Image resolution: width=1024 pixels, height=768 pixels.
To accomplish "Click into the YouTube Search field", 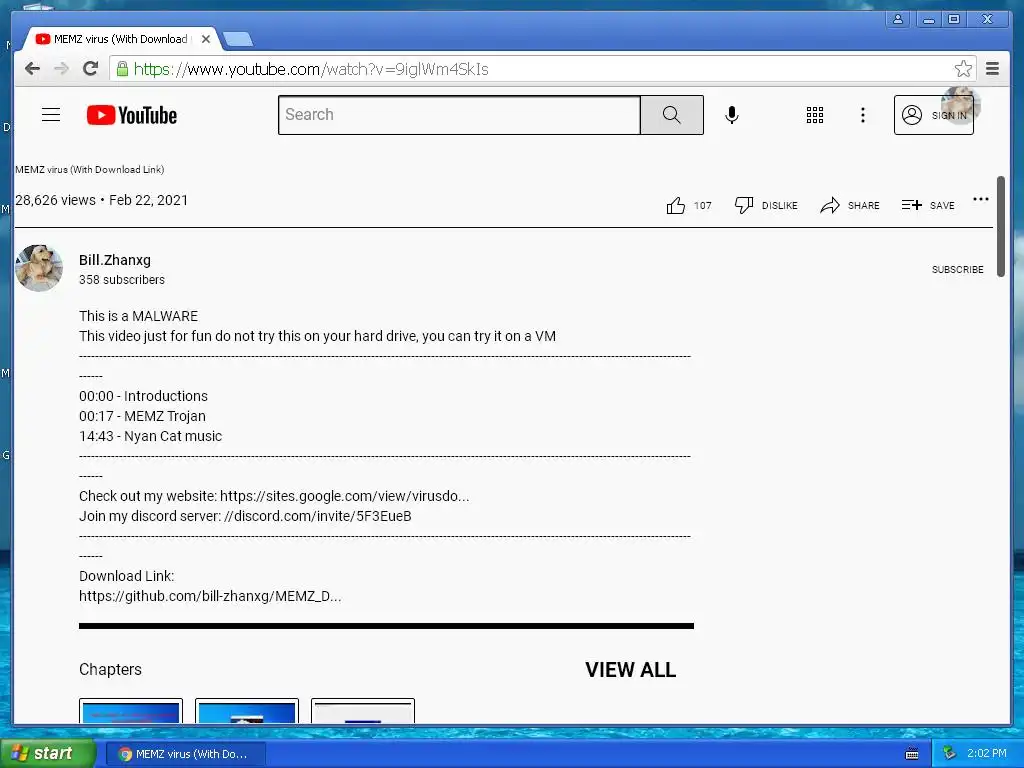I will click(459, 115).
